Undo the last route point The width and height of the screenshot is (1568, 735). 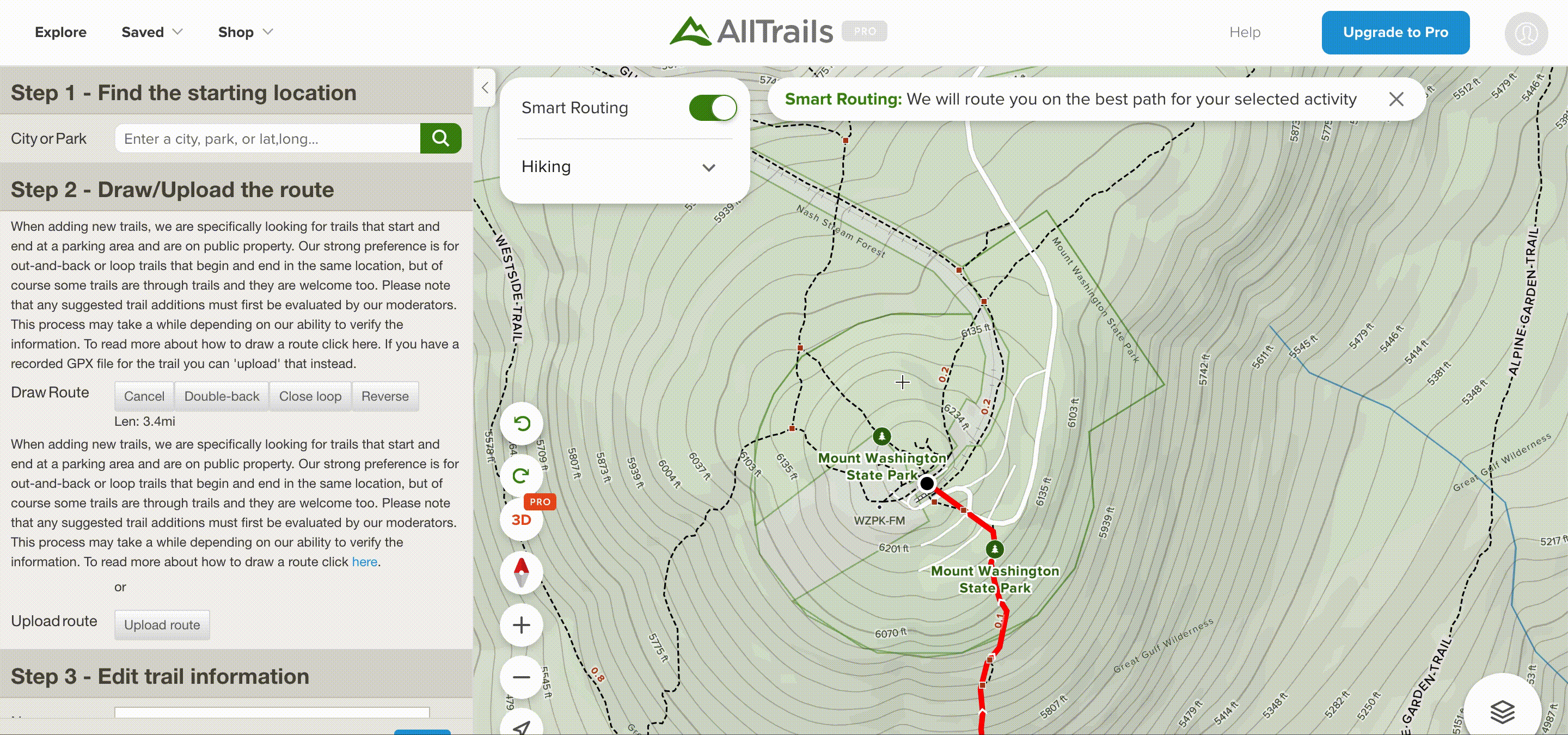tap(522, 424)
